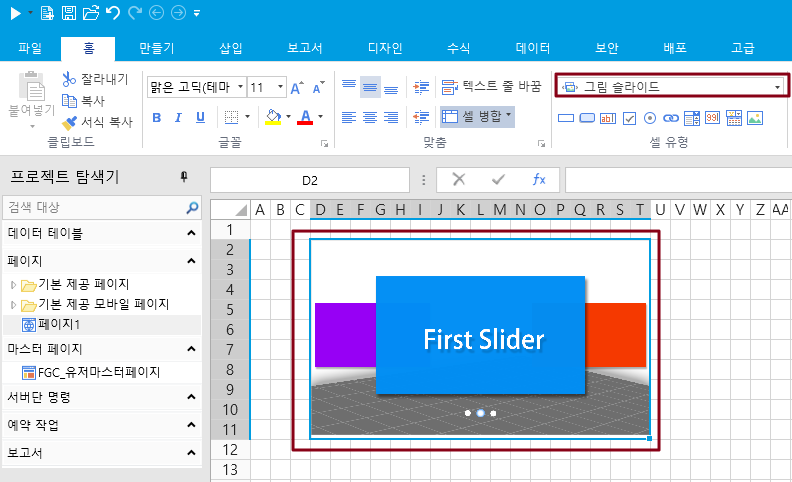Image resolution: width=792 pixels, height=482 pixels.
Task: Click the 셀 병합 button
Action: (477, 117)
